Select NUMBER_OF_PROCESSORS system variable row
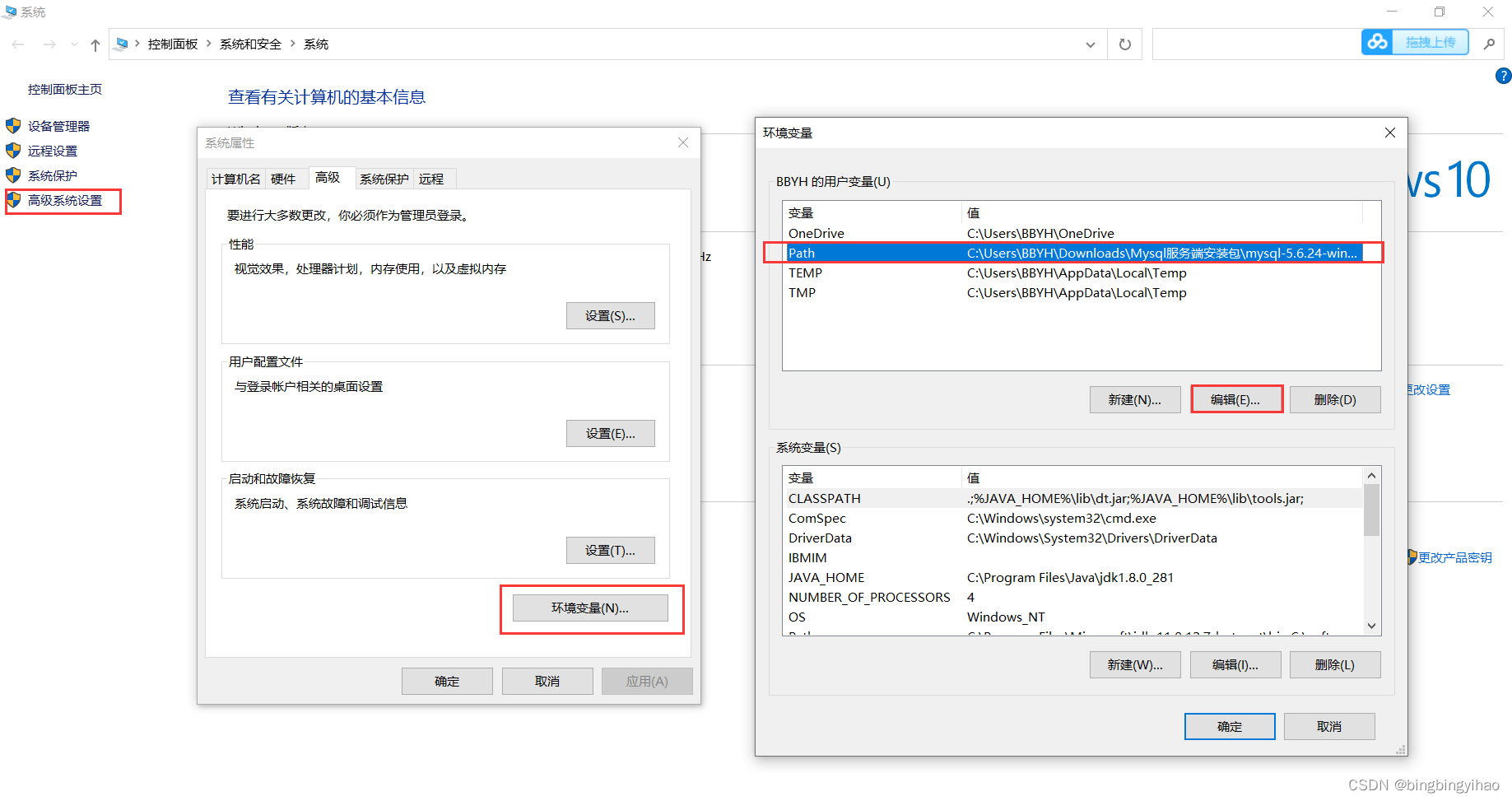 [1073, 597]
